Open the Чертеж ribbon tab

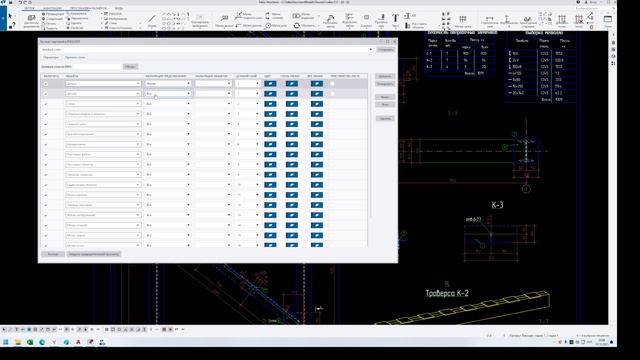click(x=29, y=8)
